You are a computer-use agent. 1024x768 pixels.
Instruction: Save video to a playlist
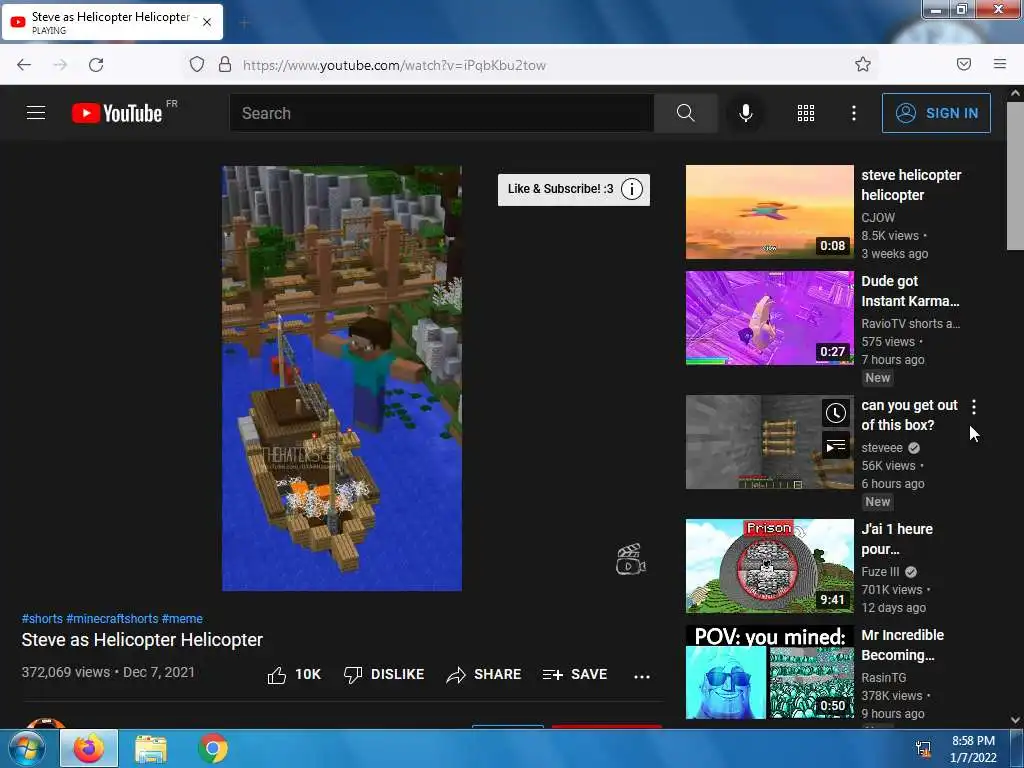point(575,675)
